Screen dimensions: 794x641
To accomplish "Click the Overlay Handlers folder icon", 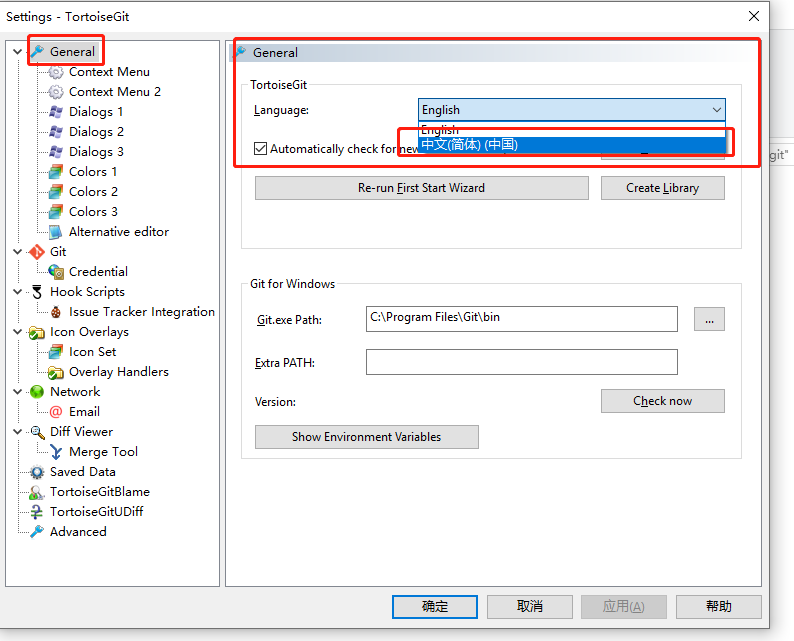I will tap(56, 372).
